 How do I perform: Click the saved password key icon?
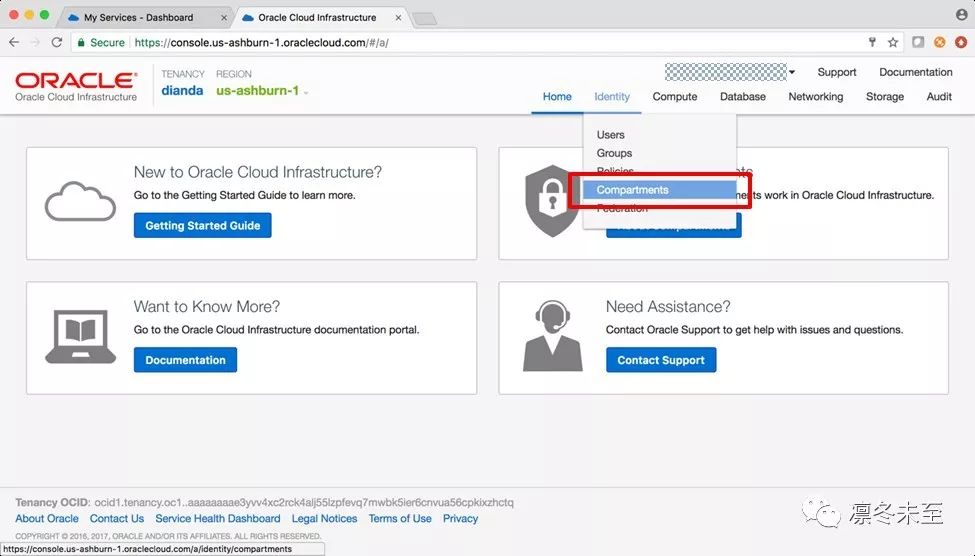click(x=872, y=42)
